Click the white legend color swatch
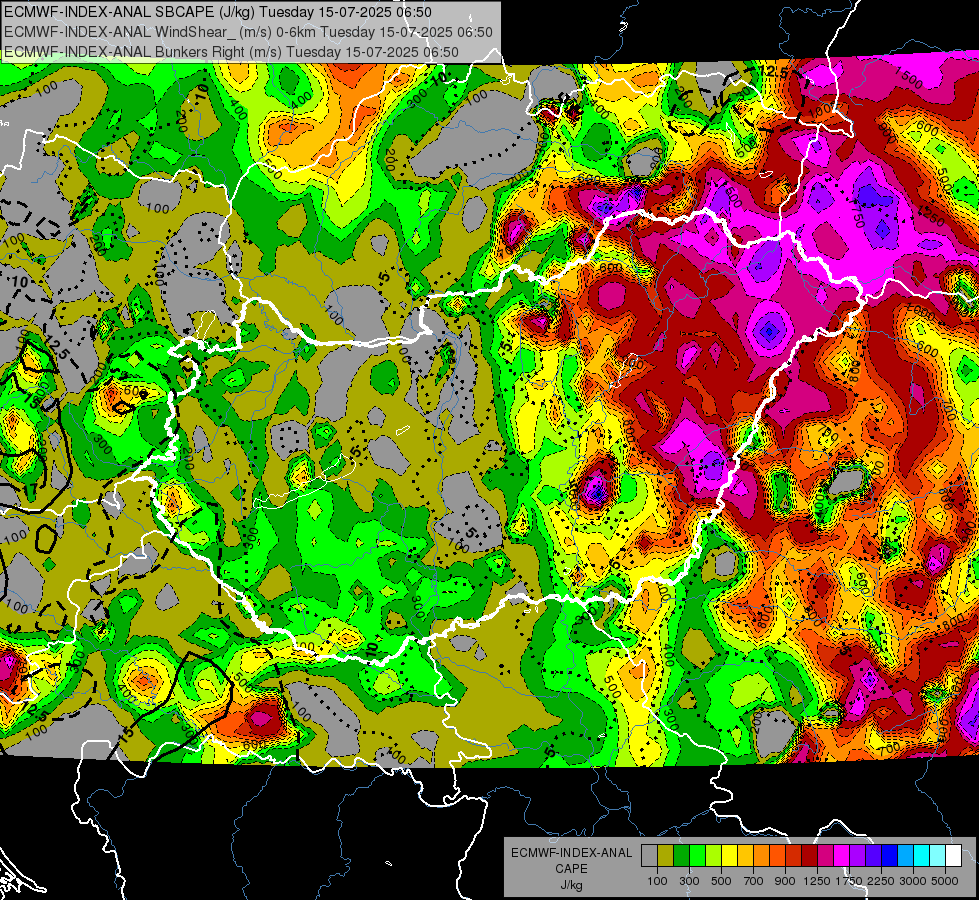 coord(953,855)
